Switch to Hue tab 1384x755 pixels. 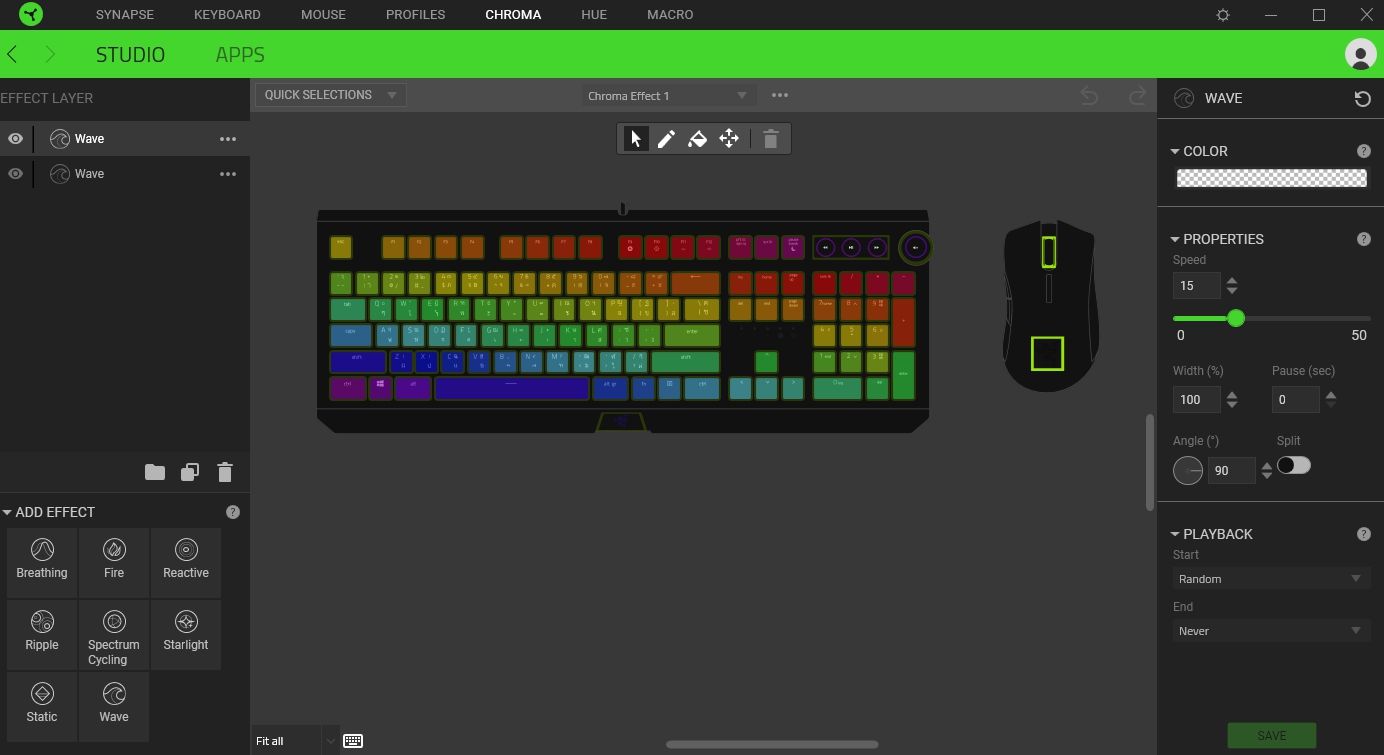pos(594,15)
